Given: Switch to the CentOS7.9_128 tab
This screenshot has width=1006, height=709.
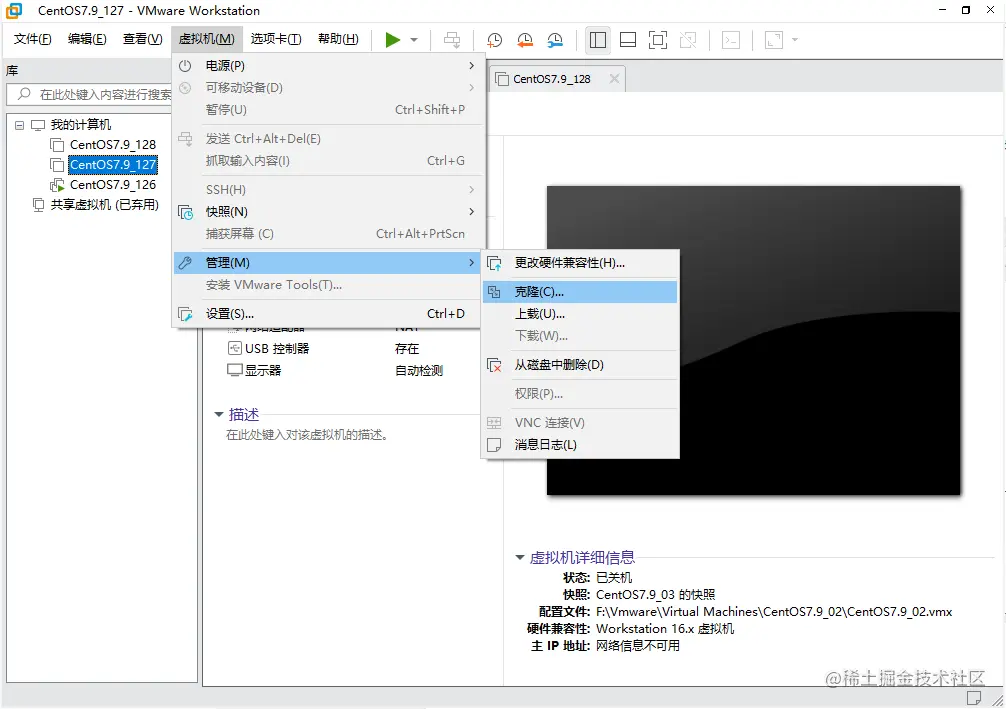Looking at the screenshot, I should pos(551,79).
